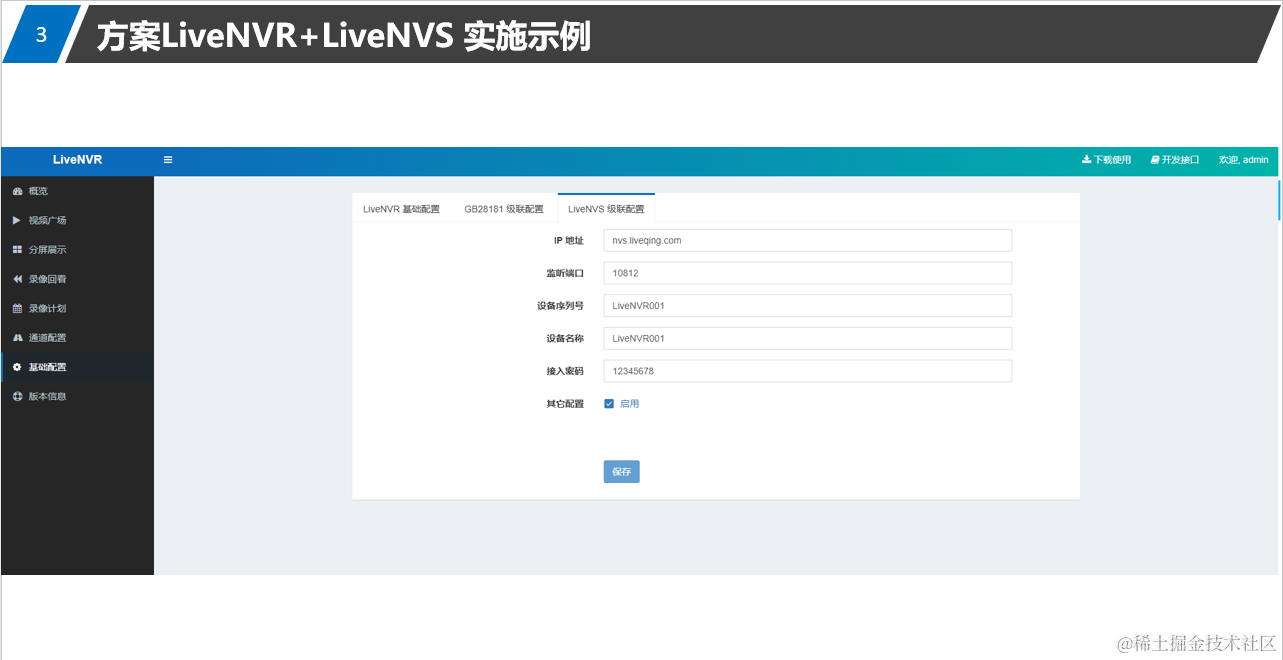Image resolution: width=1283 pixels, height=660 pixels.
Task: Toggle the 启用 checkbox
Action: point(609,404)
